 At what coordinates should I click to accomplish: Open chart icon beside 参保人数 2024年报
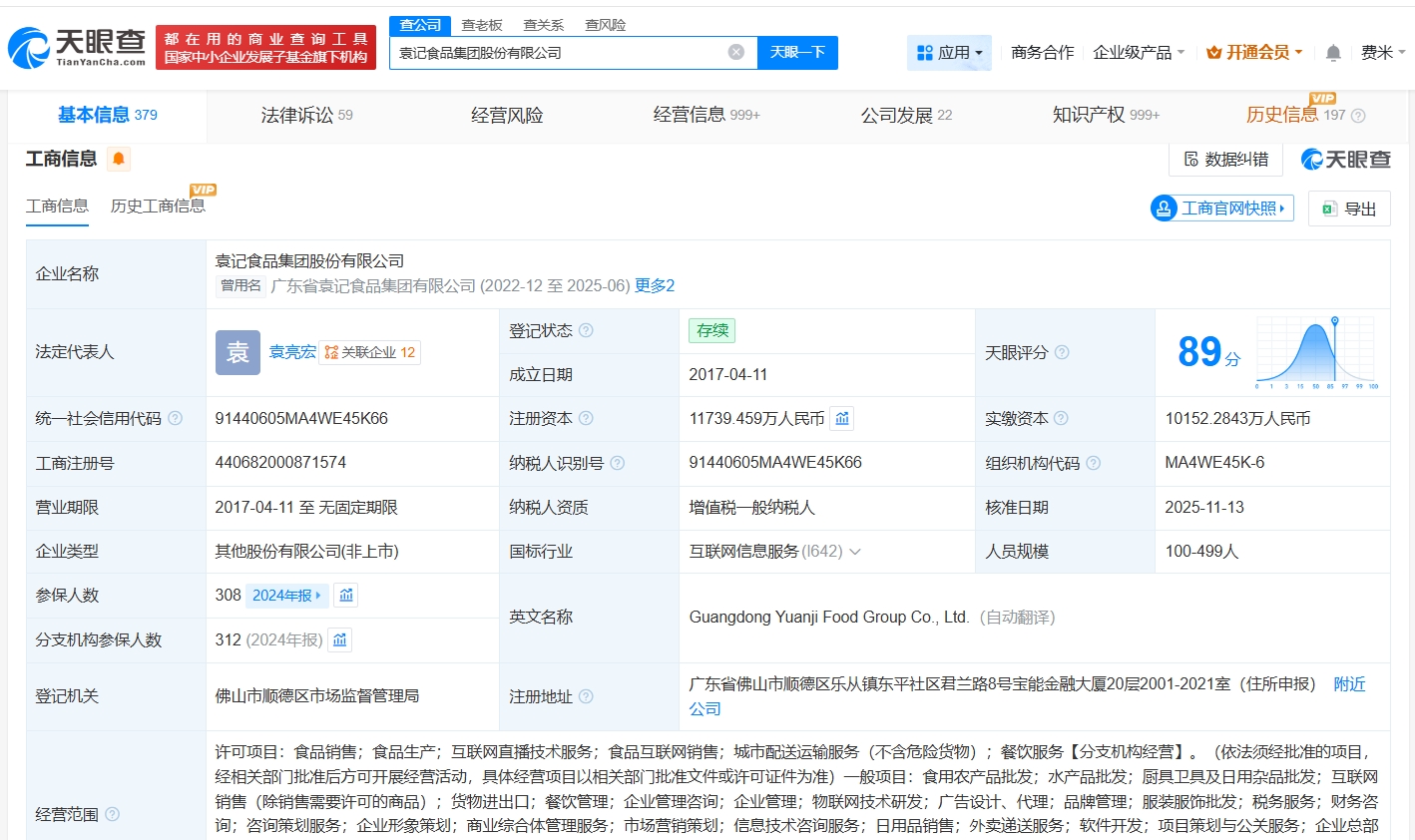click(x=346, y=596)
